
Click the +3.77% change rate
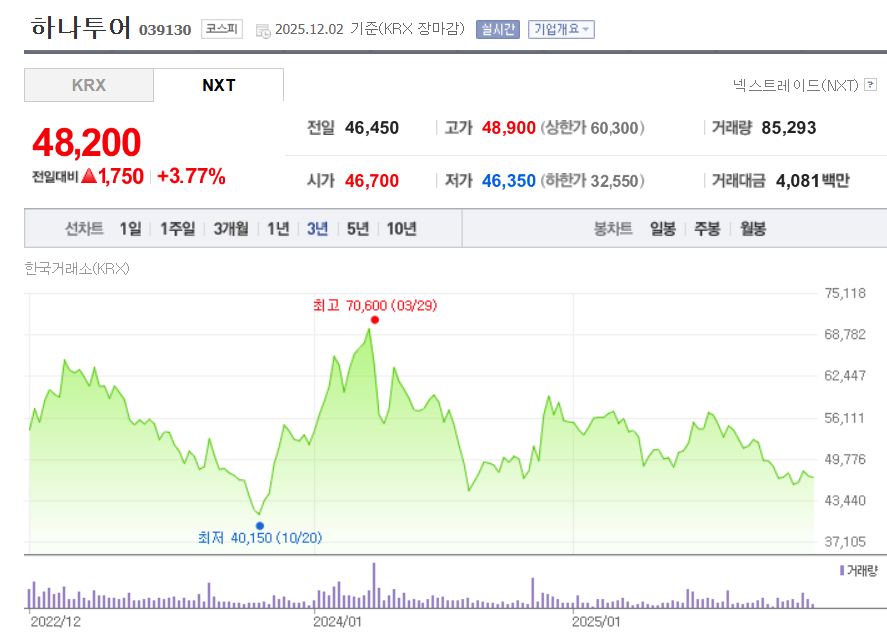point(191,176)
